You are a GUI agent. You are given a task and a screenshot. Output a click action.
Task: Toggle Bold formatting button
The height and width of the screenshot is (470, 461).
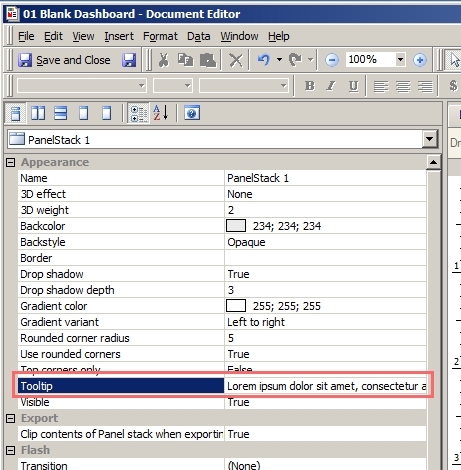coord(310,86)
